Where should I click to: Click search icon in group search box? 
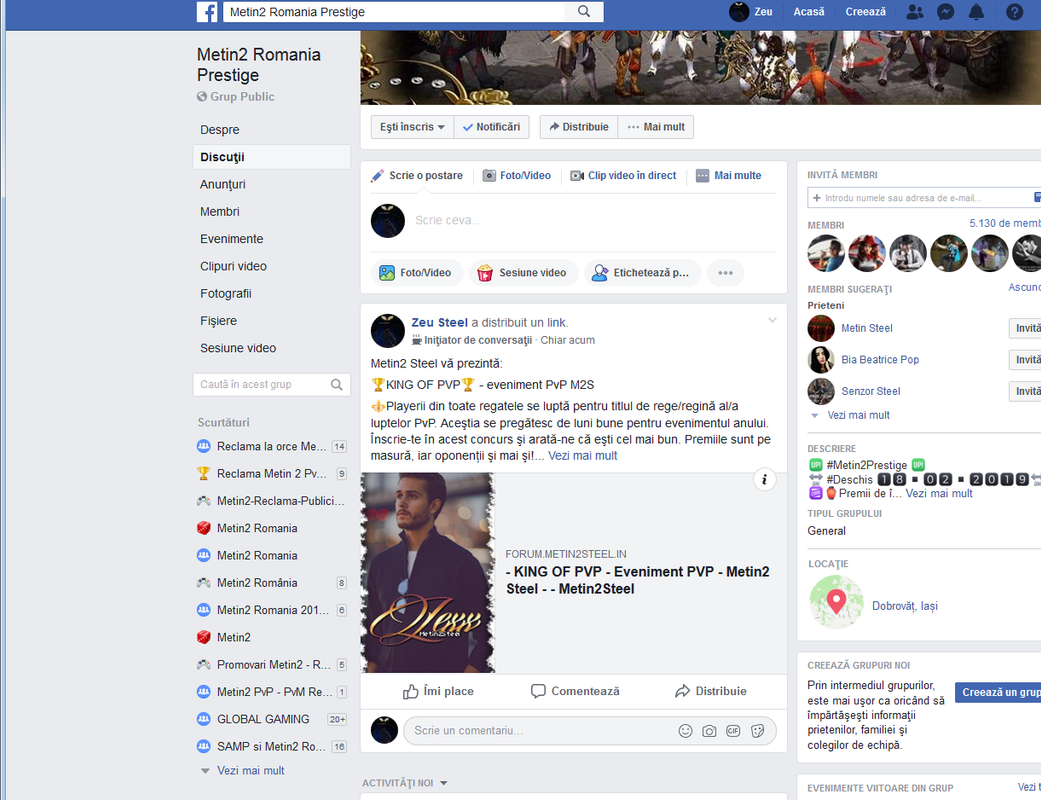[x=337, y=384]
